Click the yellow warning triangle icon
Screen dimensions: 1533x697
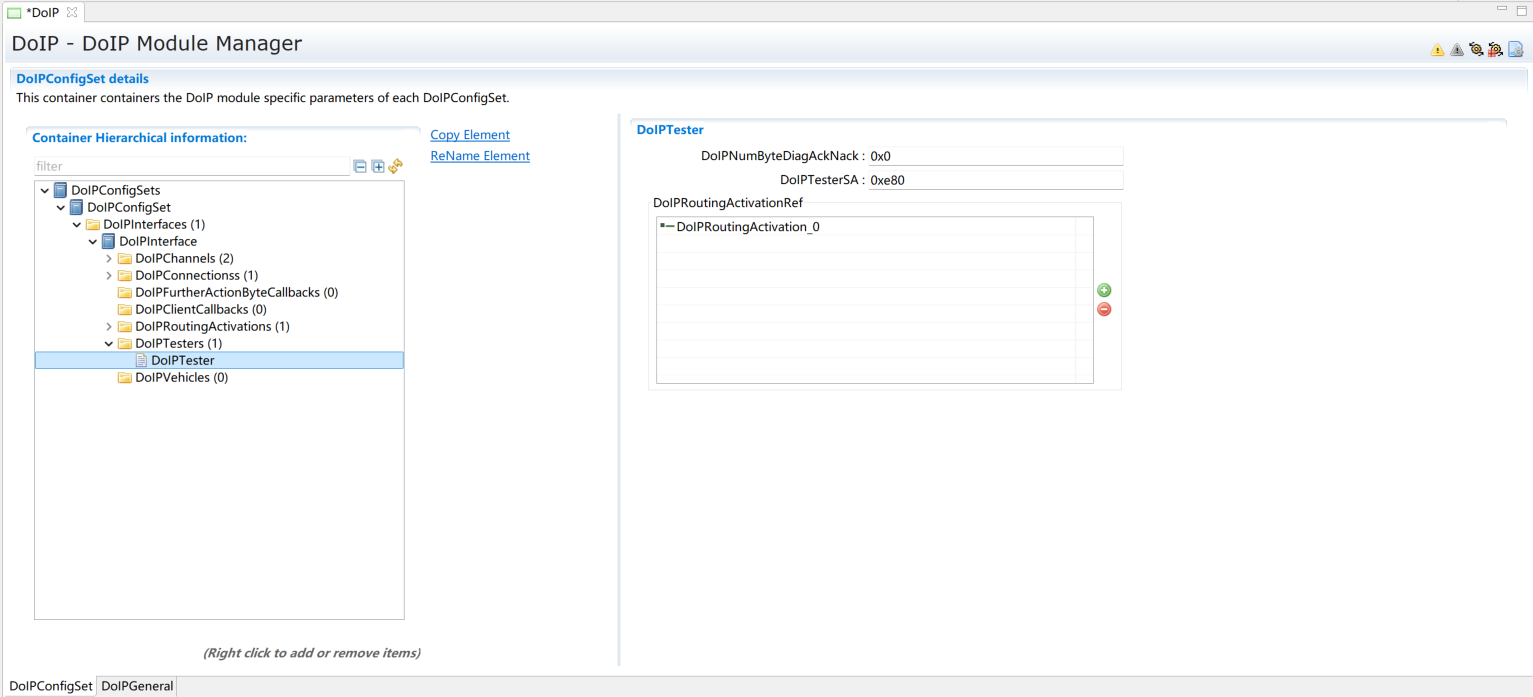(x=1437, y=50)
